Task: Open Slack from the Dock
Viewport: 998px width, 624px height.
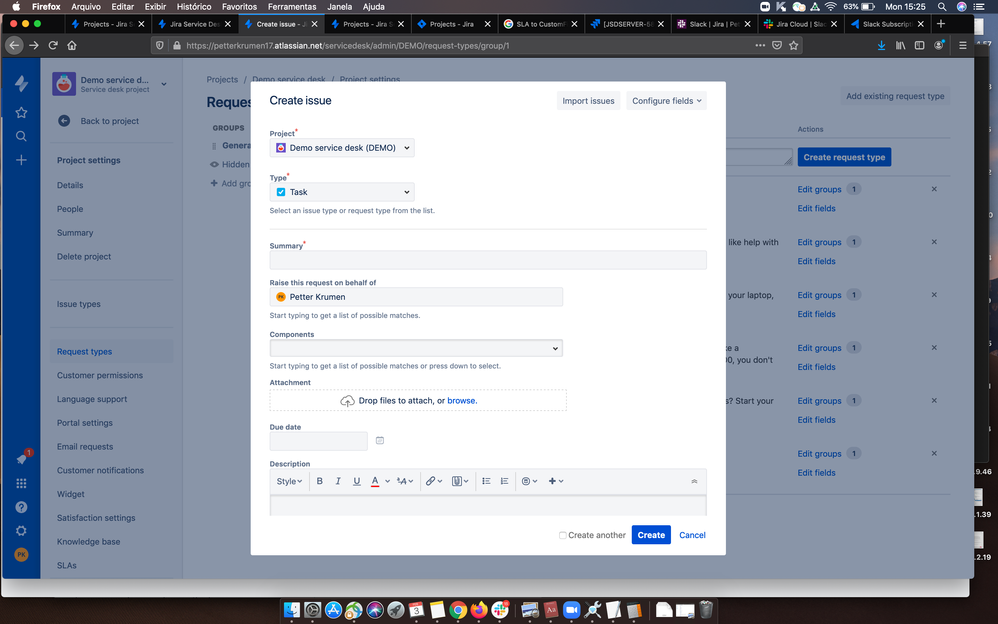Action: (x=500, y=610)
